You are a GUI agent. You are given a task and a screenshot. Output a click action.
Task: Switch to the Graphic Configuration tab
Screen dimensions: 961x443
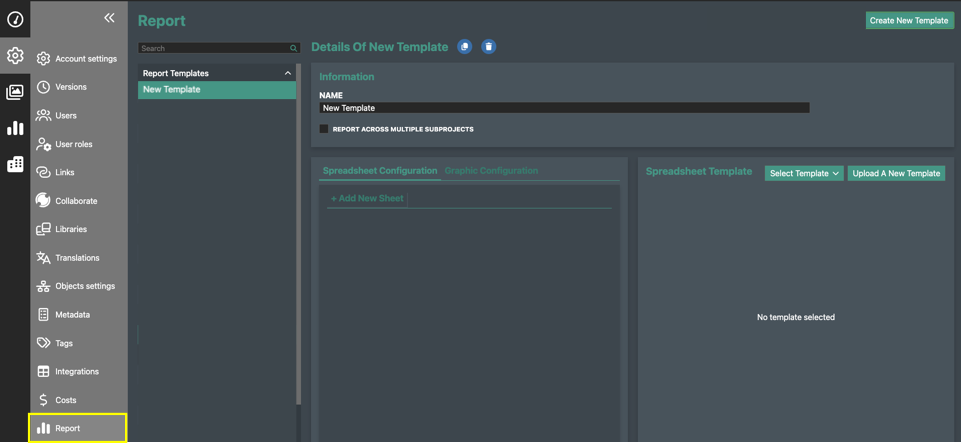pos(491,171)
